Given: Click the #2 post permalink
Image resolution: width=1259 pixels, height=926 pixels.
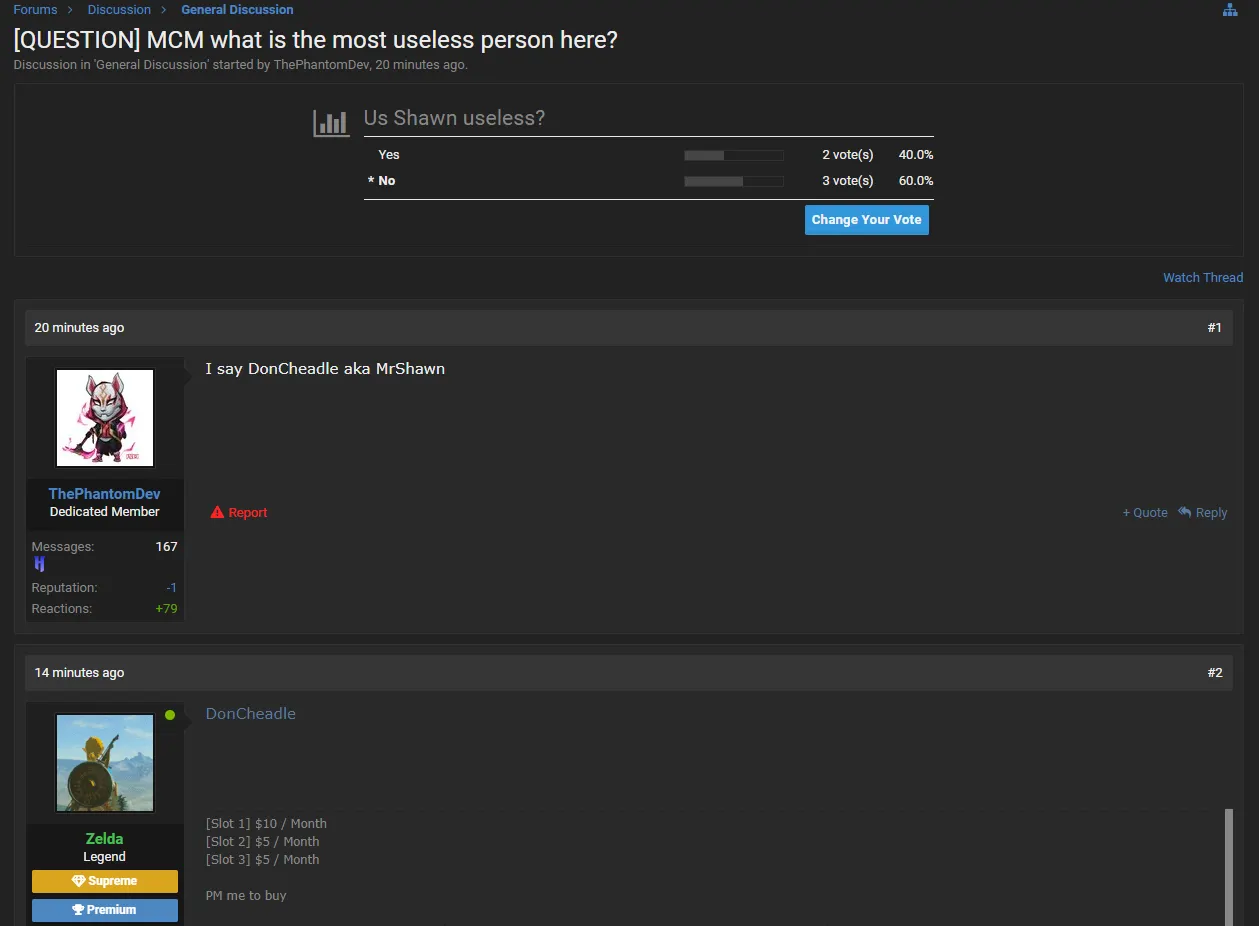Looking at the screenshot, I should [x=1214, y=673].
